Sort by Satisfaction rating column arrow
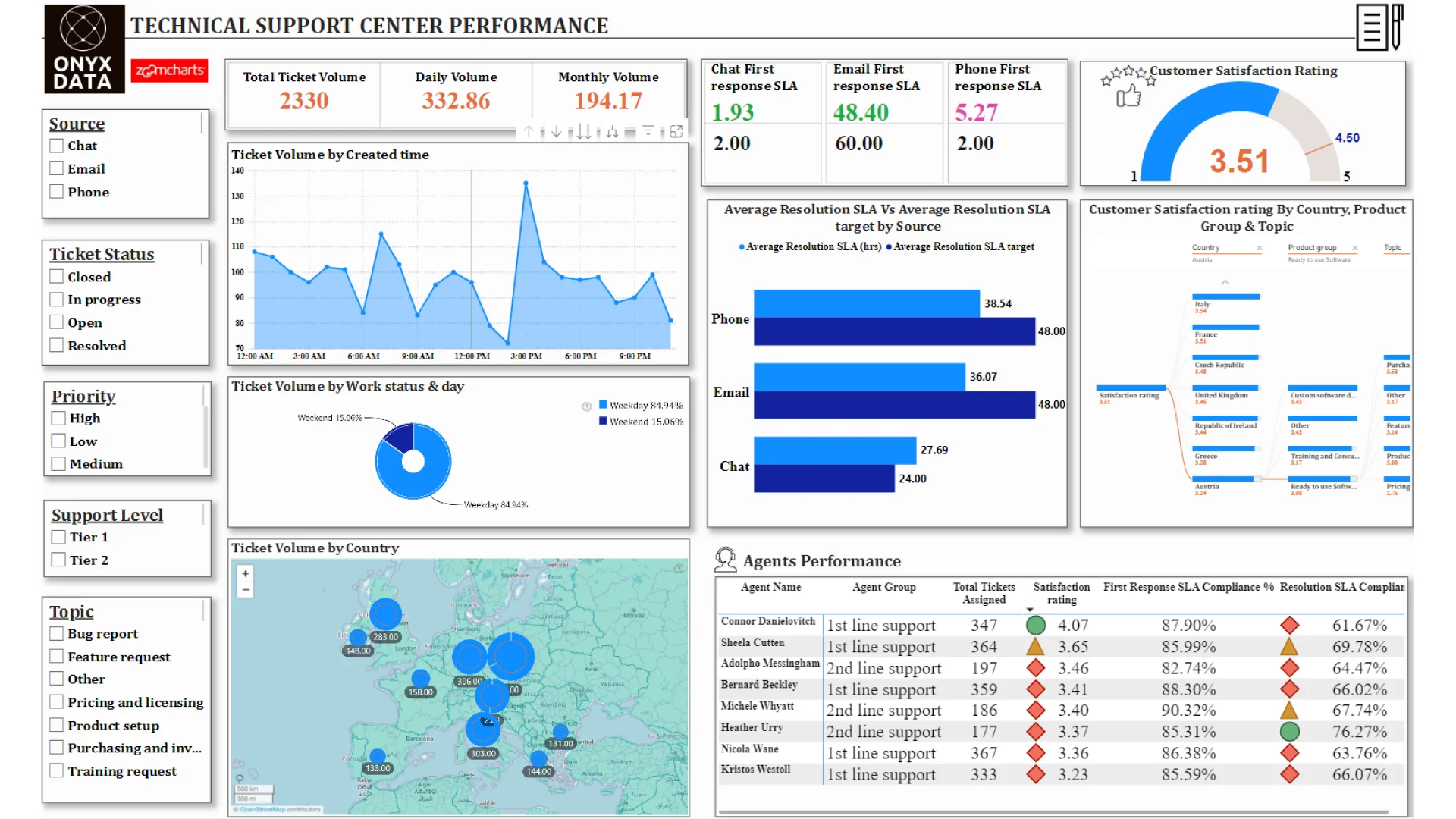Screen dimensions: 1456x819 pyautogui.click(x=1030, y=610)
